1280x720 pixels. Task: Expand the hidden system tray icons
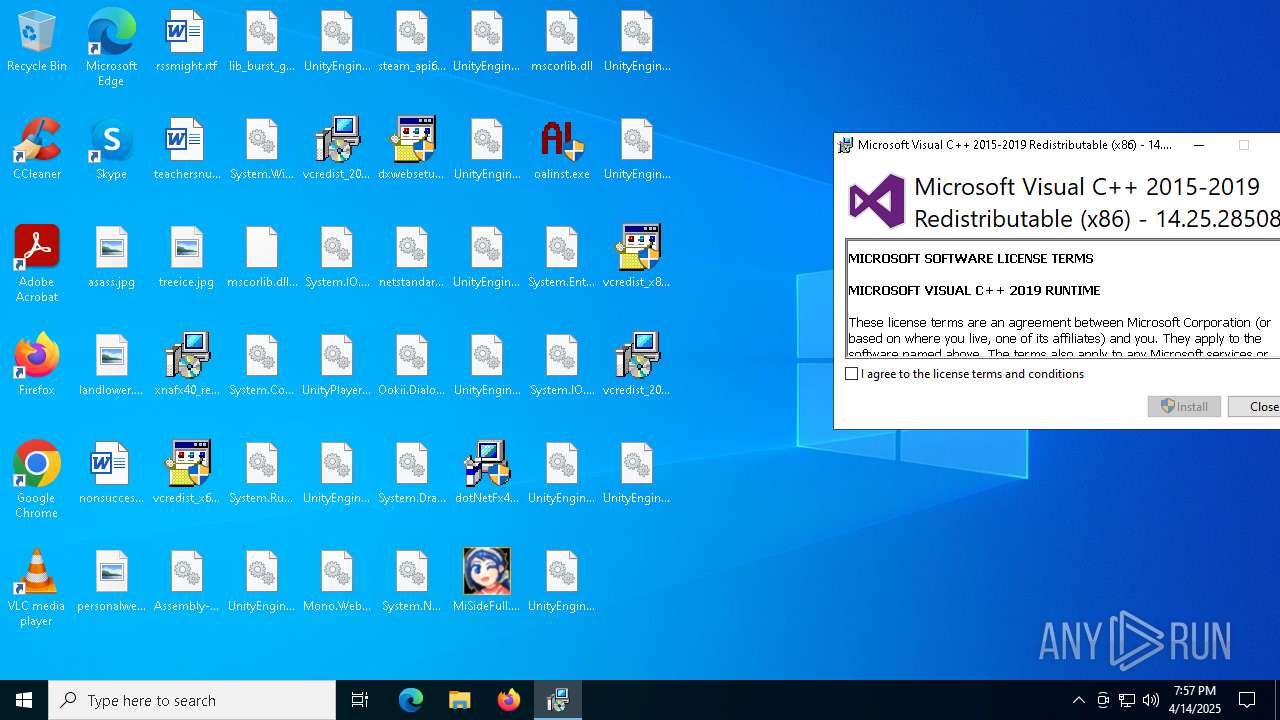point(1078,700)
